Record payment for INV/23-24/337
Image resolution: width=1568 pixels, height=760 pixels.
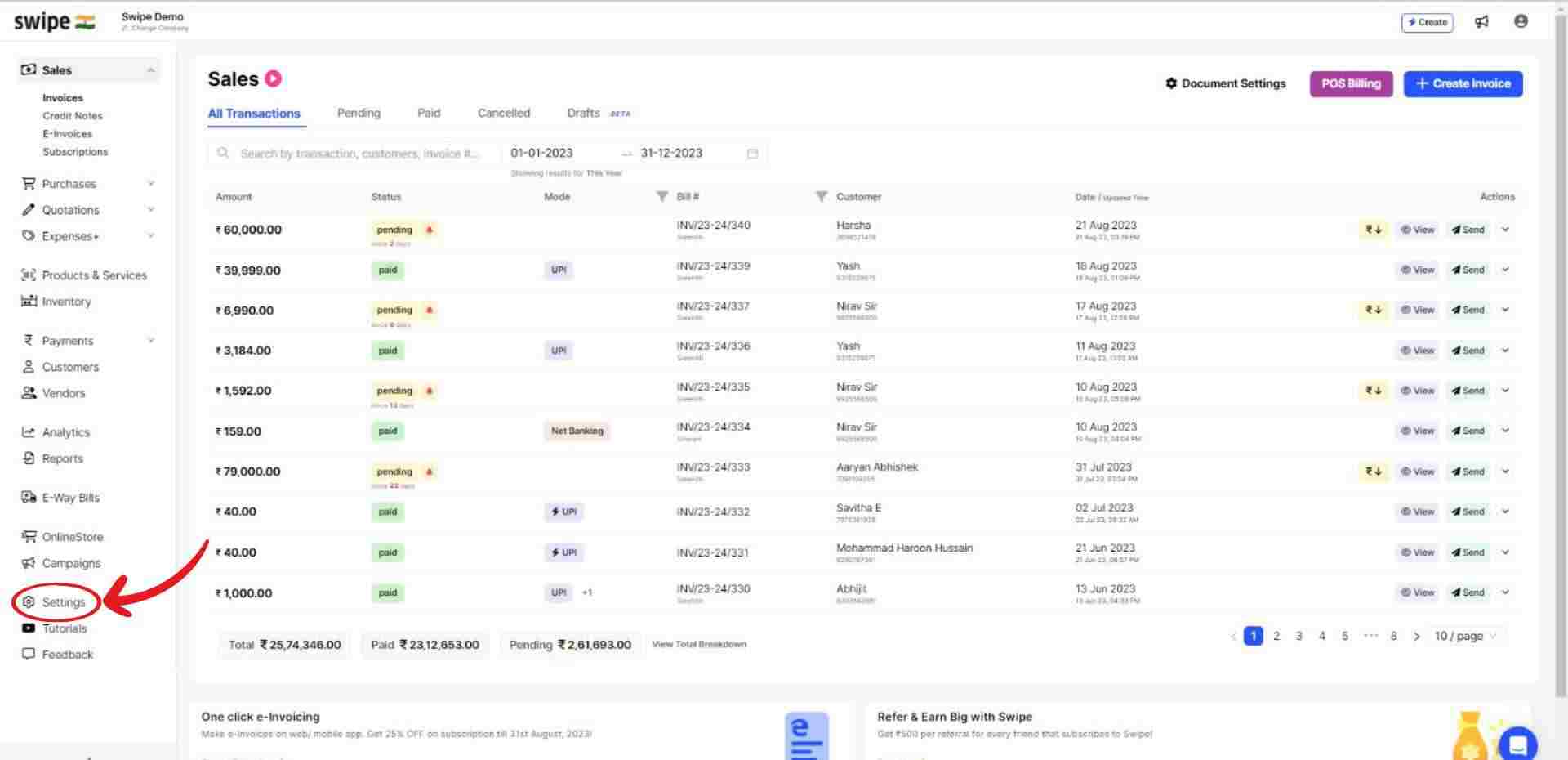point(1374,310)
